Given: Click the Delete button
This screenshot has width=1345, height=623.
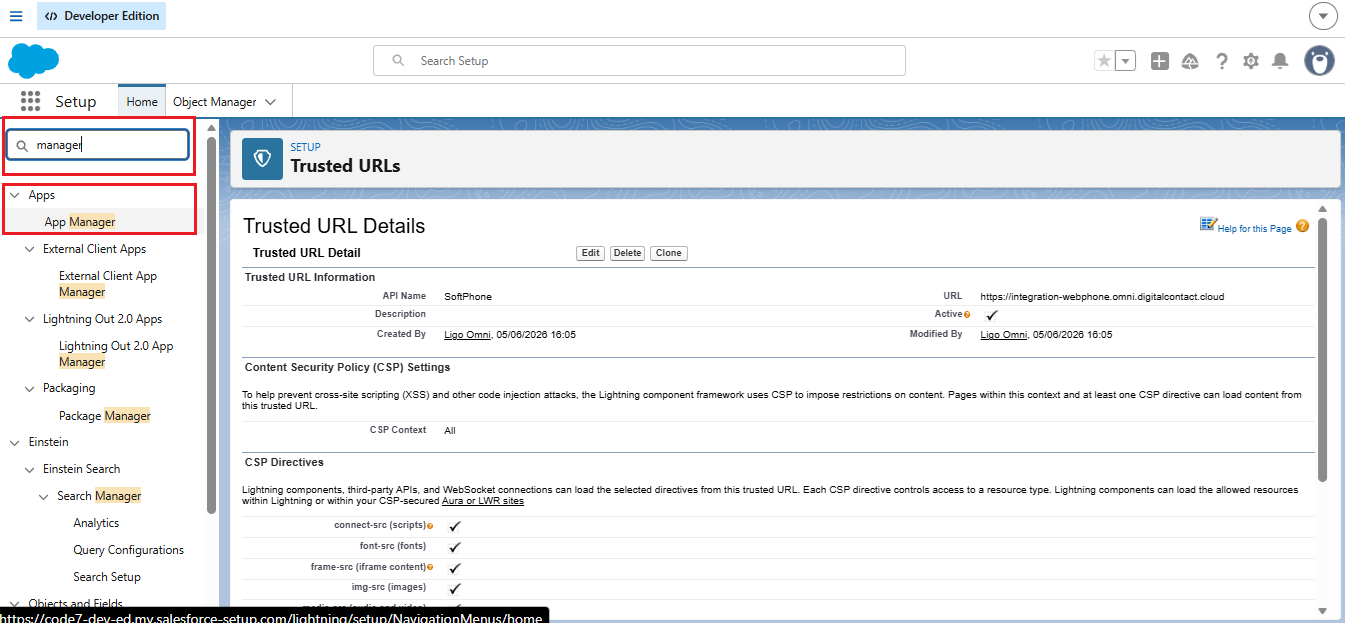Looking at the screenshot, I should coord(627,253).
